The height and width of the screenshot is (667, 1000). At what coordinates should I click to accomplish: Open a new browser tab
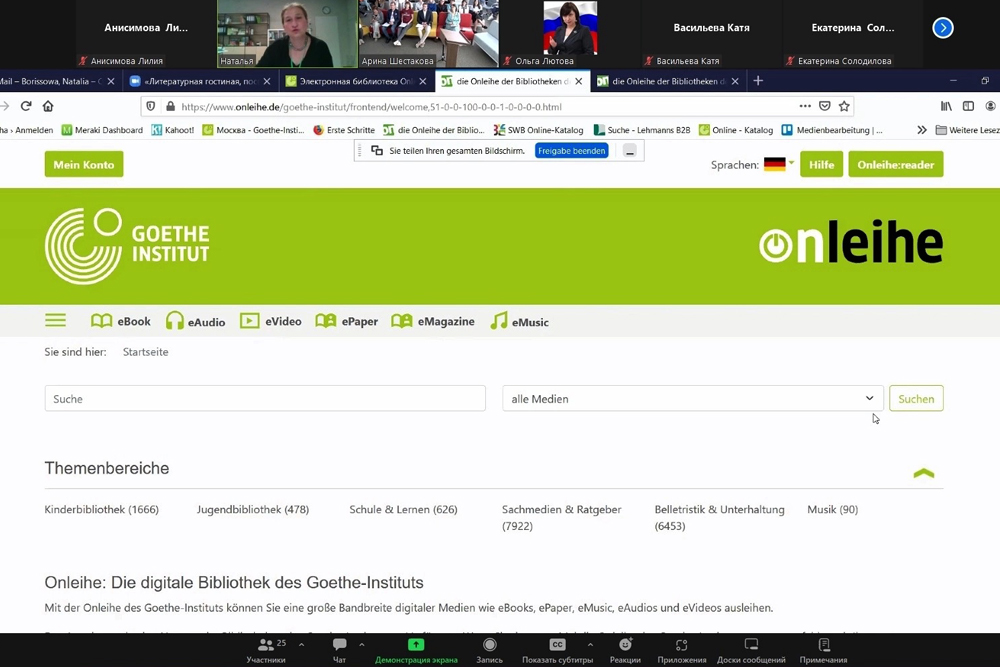(x=758, y=81)
